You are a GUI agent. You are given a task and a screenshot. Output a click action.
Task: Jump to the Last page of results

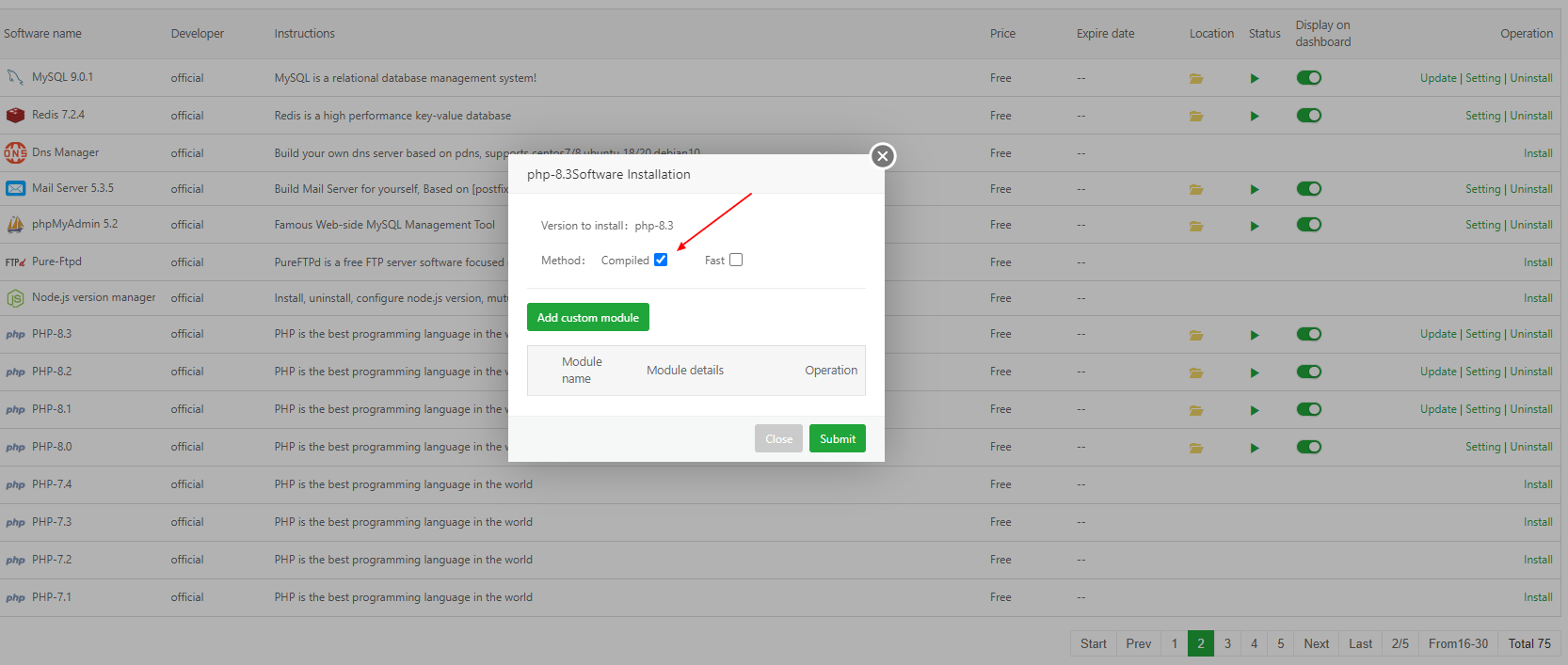click(1360, 643)
